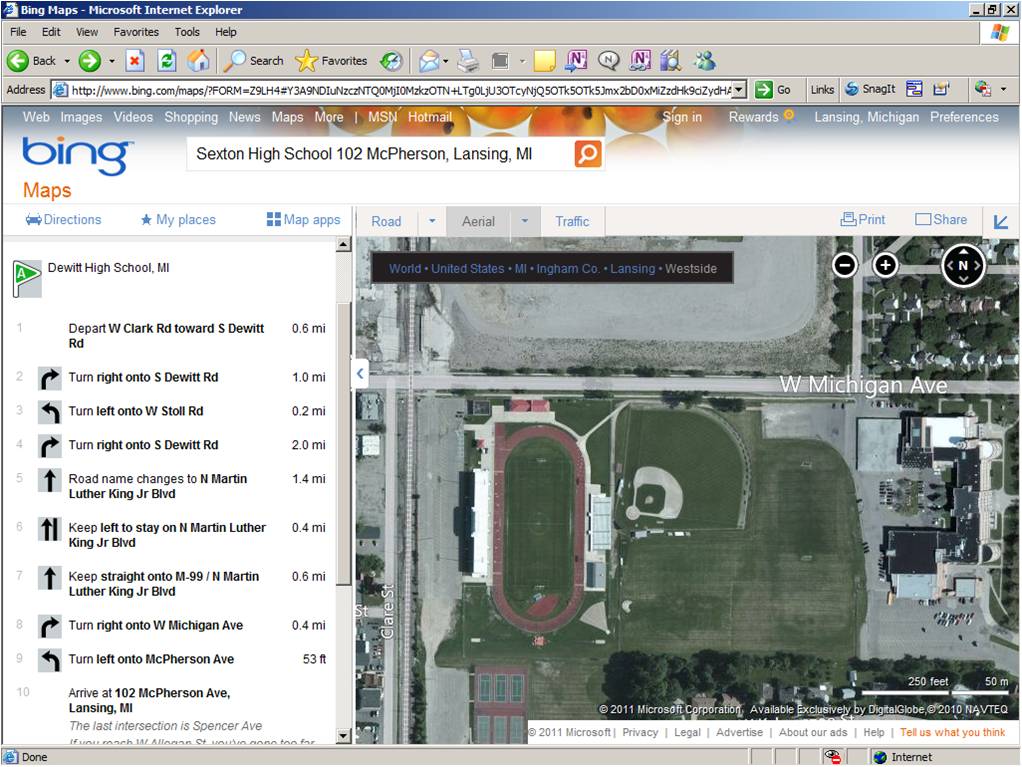
Task: Open My places
Action: [x=178, y=220]
